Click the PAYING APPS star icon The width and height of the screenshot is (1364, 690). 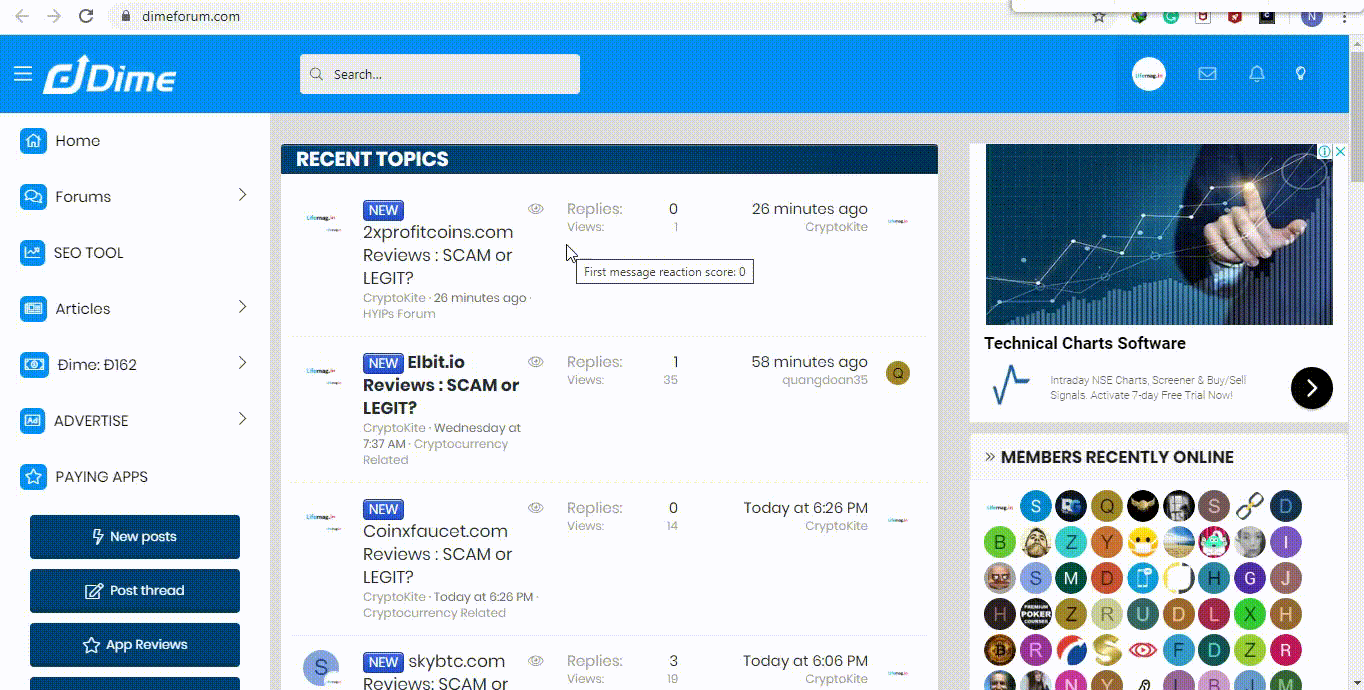coord(33,477)
